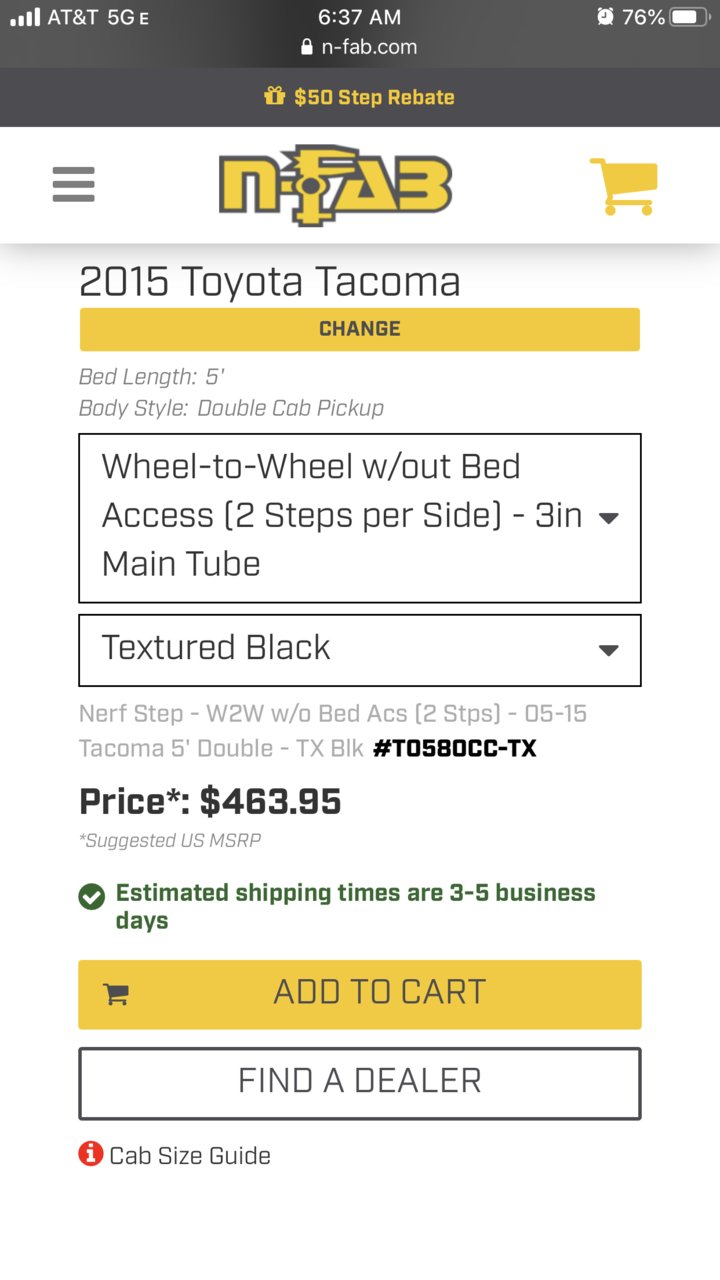
Task: Tap the battery indicator in status bar
Action: point(689,17)
